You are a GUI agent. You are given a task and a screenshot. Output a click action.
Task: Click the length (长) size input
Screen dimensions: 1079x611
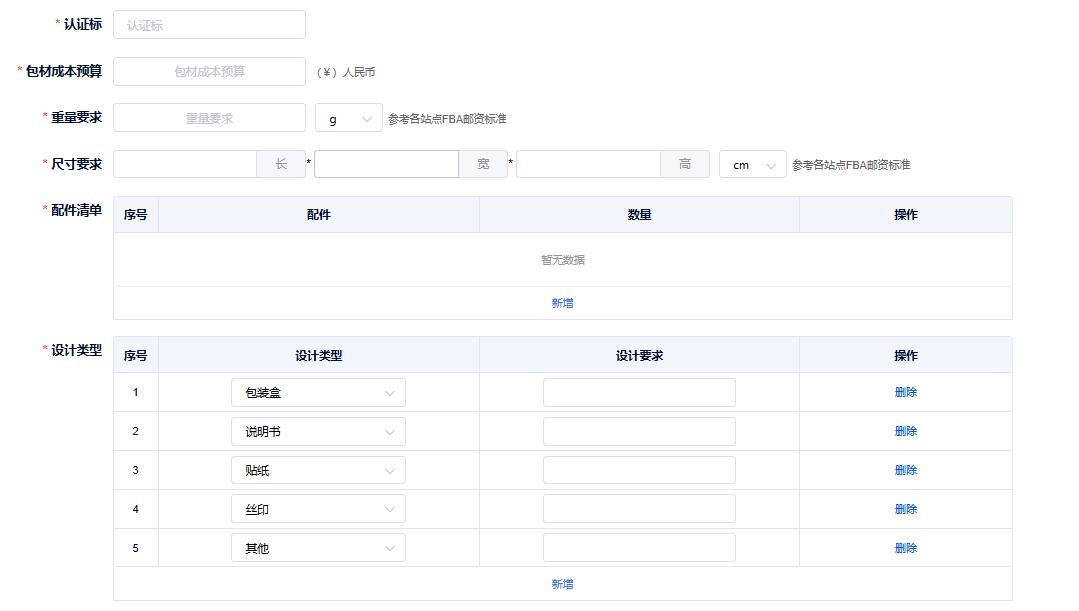[x=186, y=164]
